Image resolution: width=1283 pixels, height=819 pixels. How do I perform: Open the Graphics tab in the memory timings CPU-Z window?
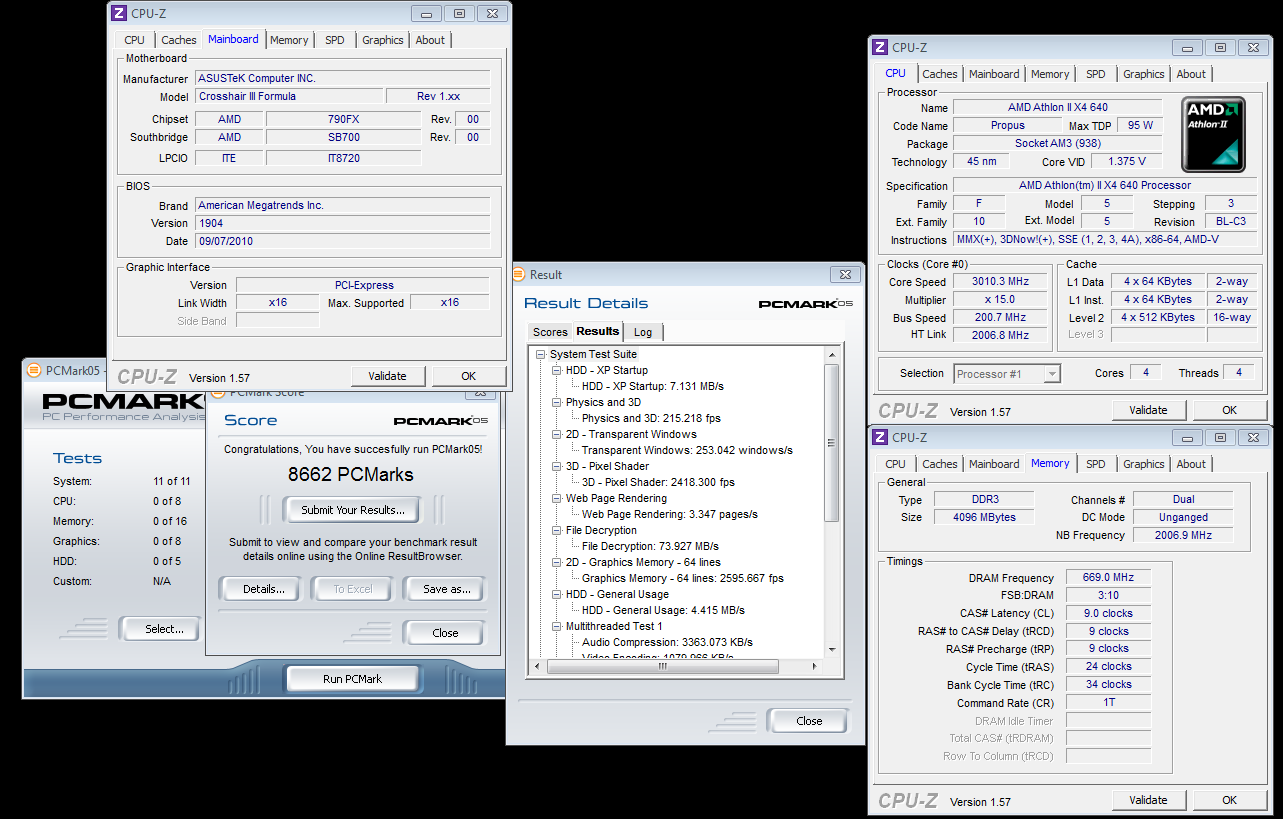pyautogui.click(x=1144, y=464)
